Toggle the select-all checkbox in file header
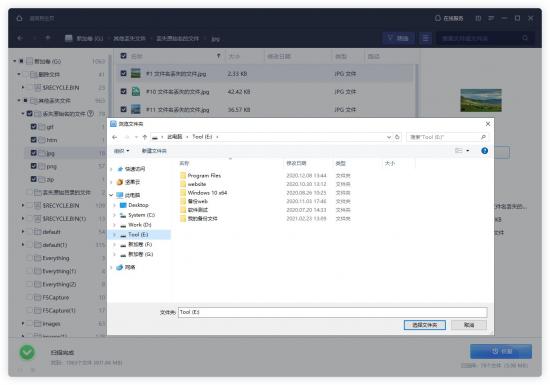Viewport: 550px width, 385px height. 123,56
